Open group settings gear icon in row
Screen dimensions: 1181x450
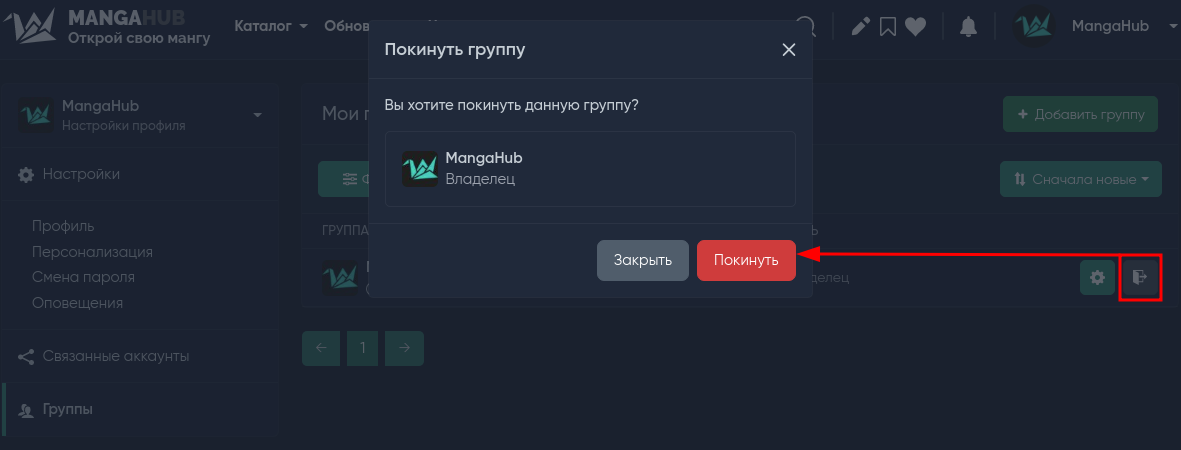point(1097,277)
